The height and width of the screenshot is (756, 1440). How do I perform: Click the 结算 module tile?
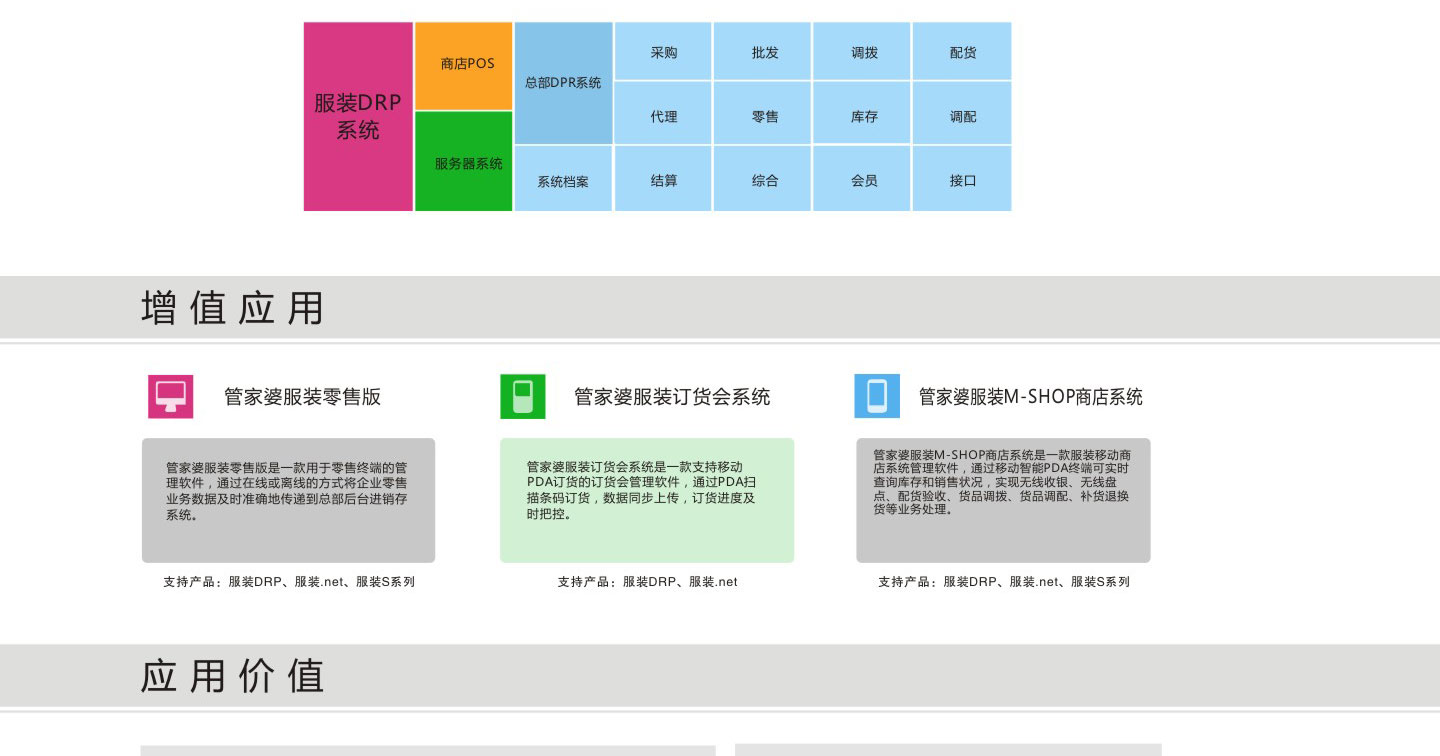(x=663, y=179)
